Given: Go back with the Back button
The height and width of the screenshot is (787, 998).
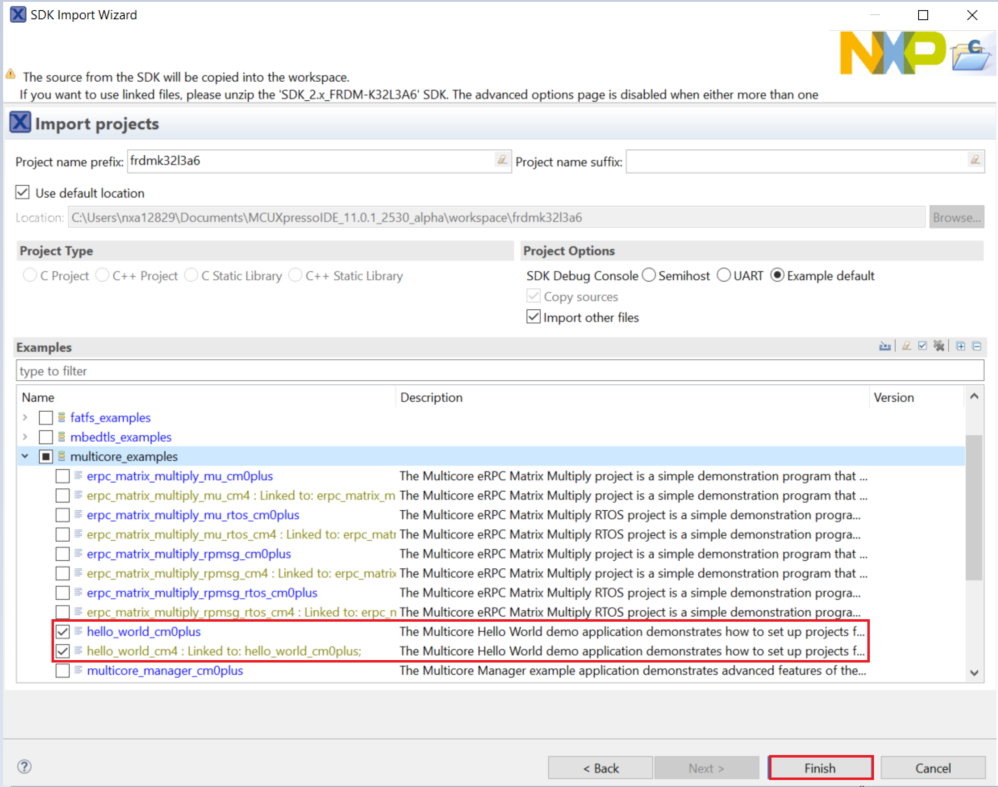Looking at the screenshot, I should pyautogui.click(x=600, y=768).
